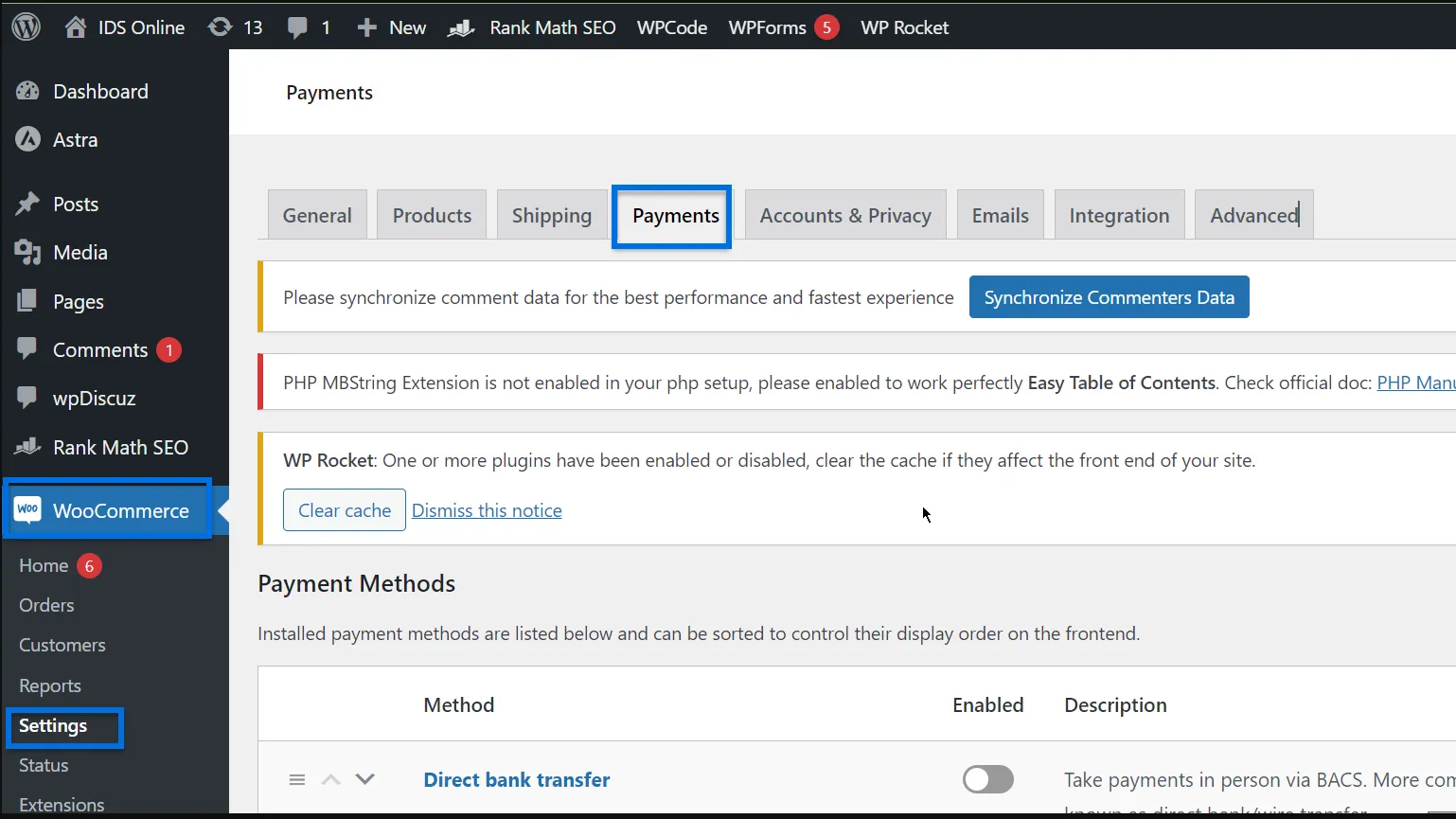Click Synchronize Commenters Data button
The width and height of the screenshot is (1456, 819).
(x=1109, y=297)
